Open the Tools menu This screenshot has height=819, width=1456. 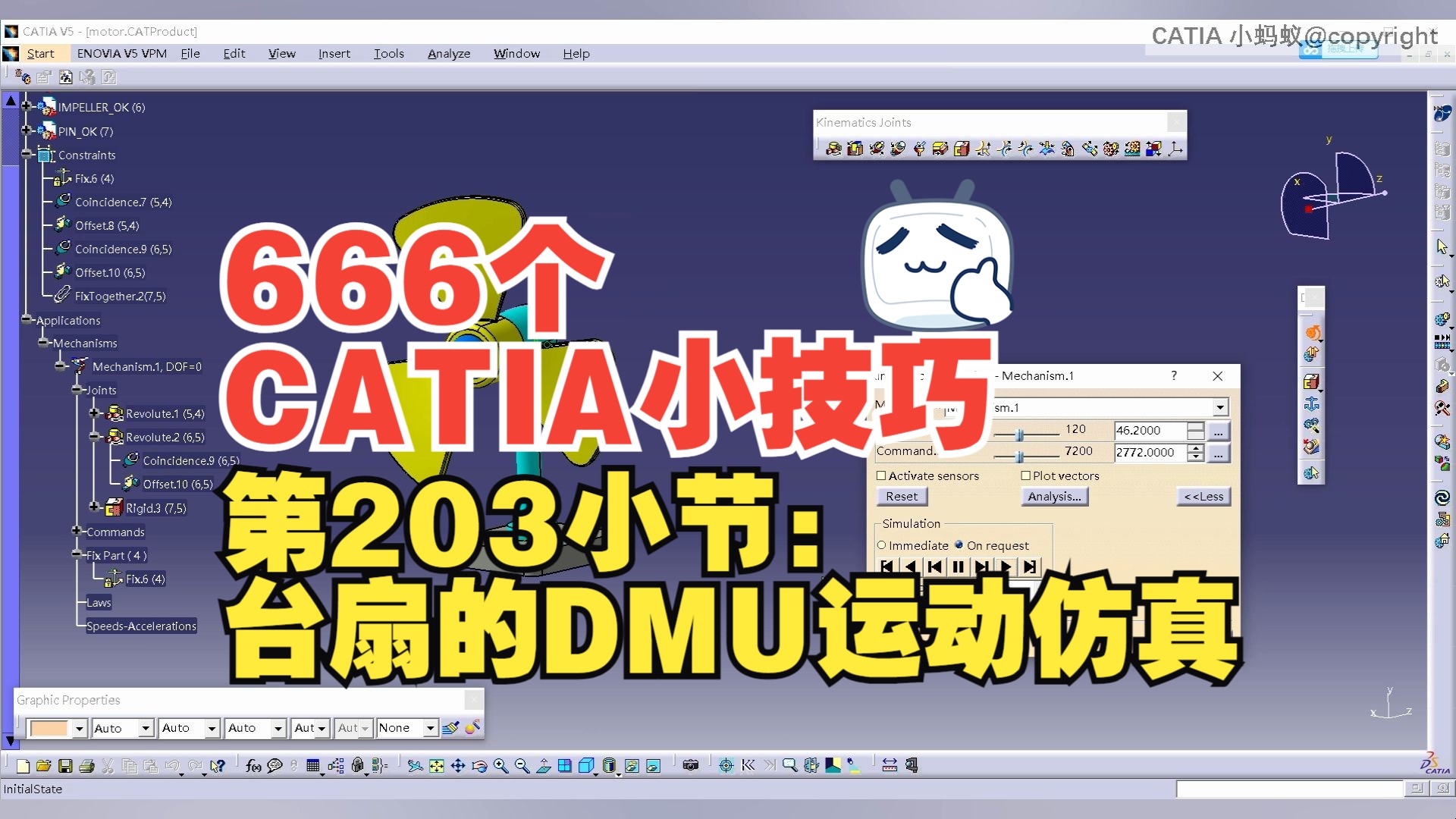[x=388, y=53]
